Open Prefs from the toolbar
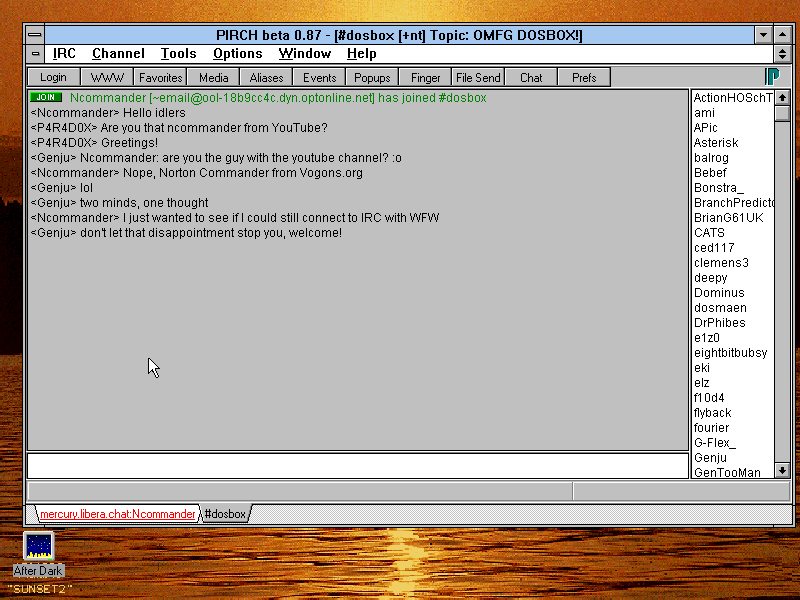Image resolution: width=800 pixels, height=600 pixels. click(585, 78)
